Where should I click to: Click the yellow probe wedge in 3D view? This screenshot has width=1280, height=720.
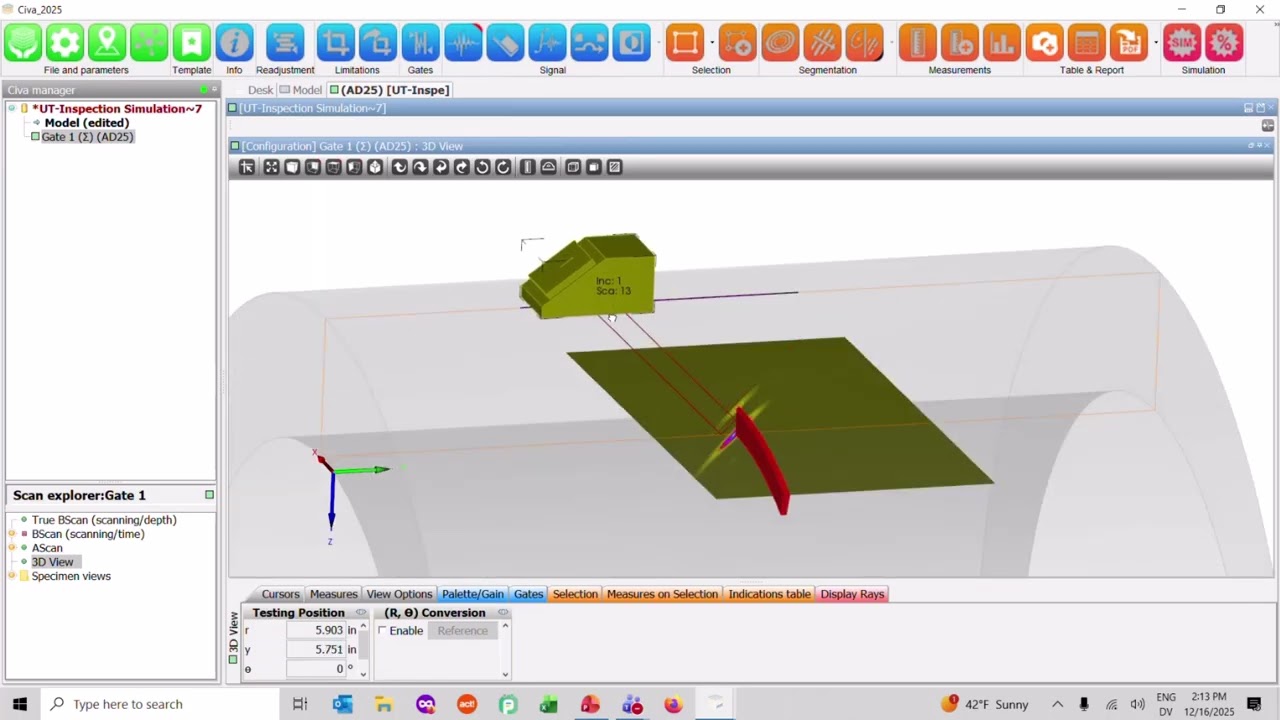point(589,276)
